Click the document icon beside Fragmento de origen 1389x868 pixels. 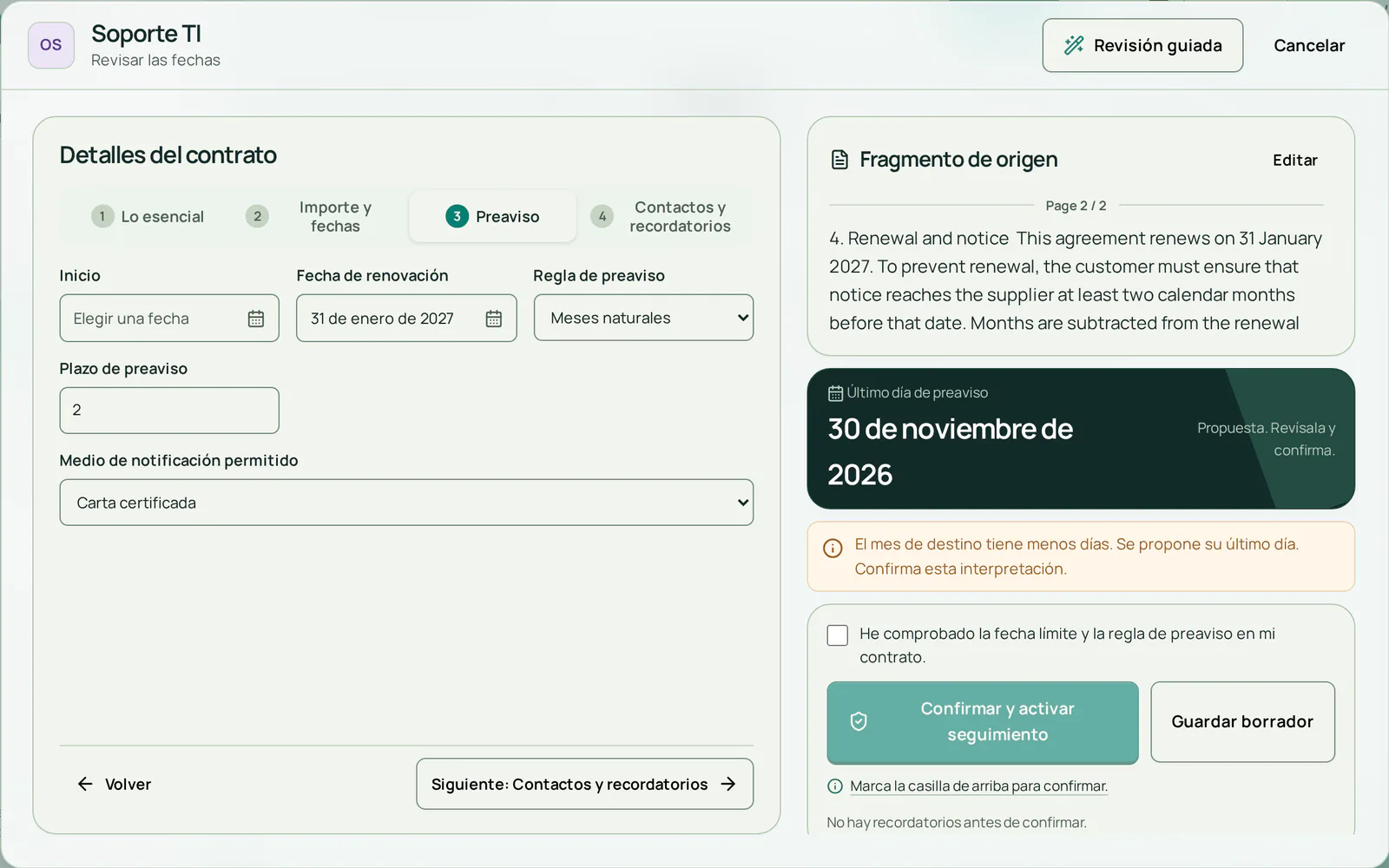click(x=839, y=160)
